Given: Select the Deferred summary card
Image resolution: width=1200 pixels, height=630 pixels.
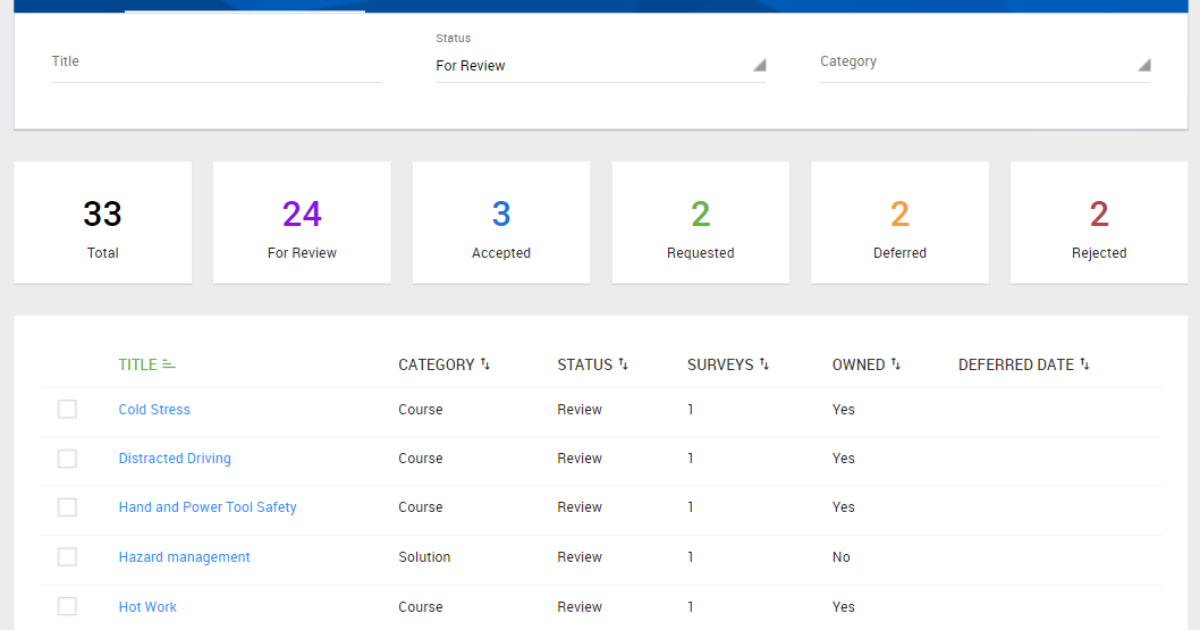Looking at the screenshot, I should coord(899,223).
